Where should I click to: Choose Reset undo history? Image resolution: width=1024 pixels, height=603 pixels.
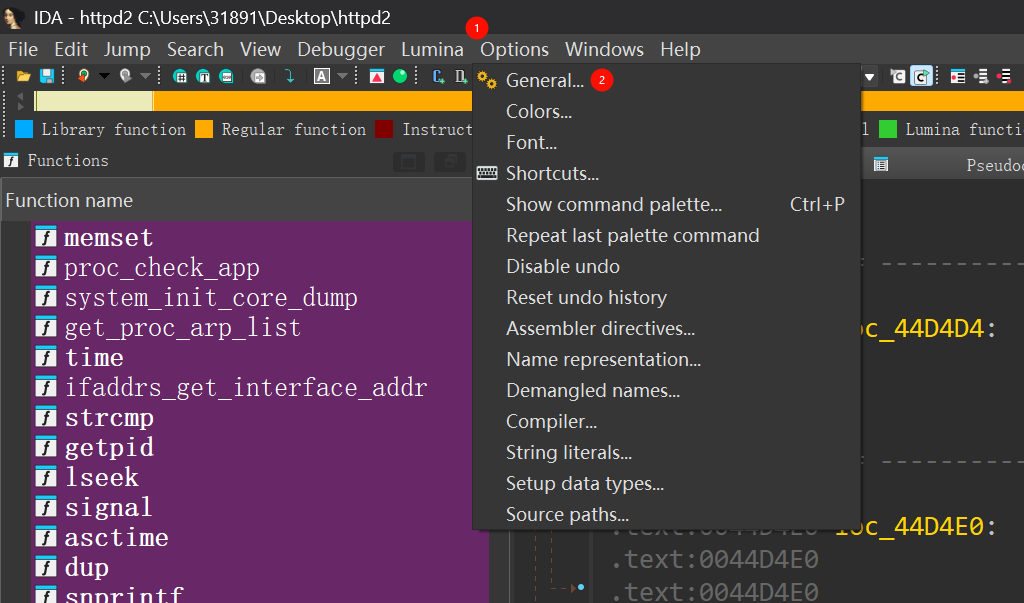point(667,297)
